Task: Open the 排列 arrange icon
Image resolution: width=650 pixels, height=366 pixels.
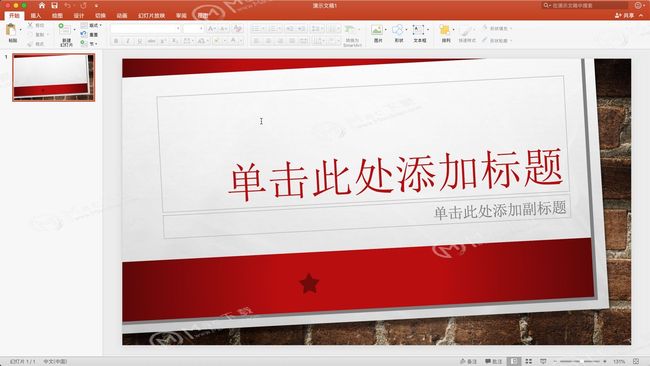Action: point(445,30)
